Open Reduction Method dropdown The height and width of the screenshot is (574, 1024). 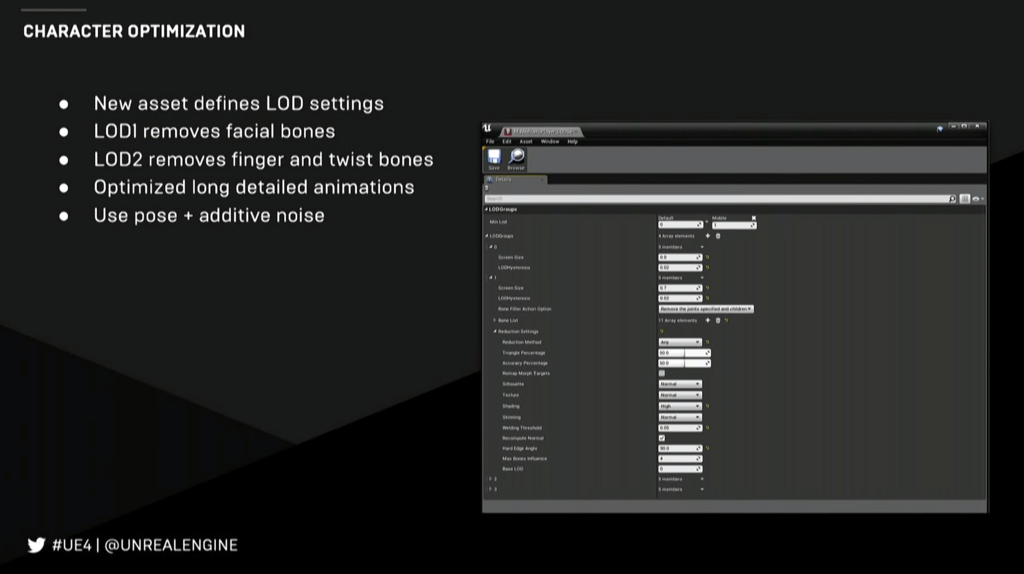[x=680, y=342]
